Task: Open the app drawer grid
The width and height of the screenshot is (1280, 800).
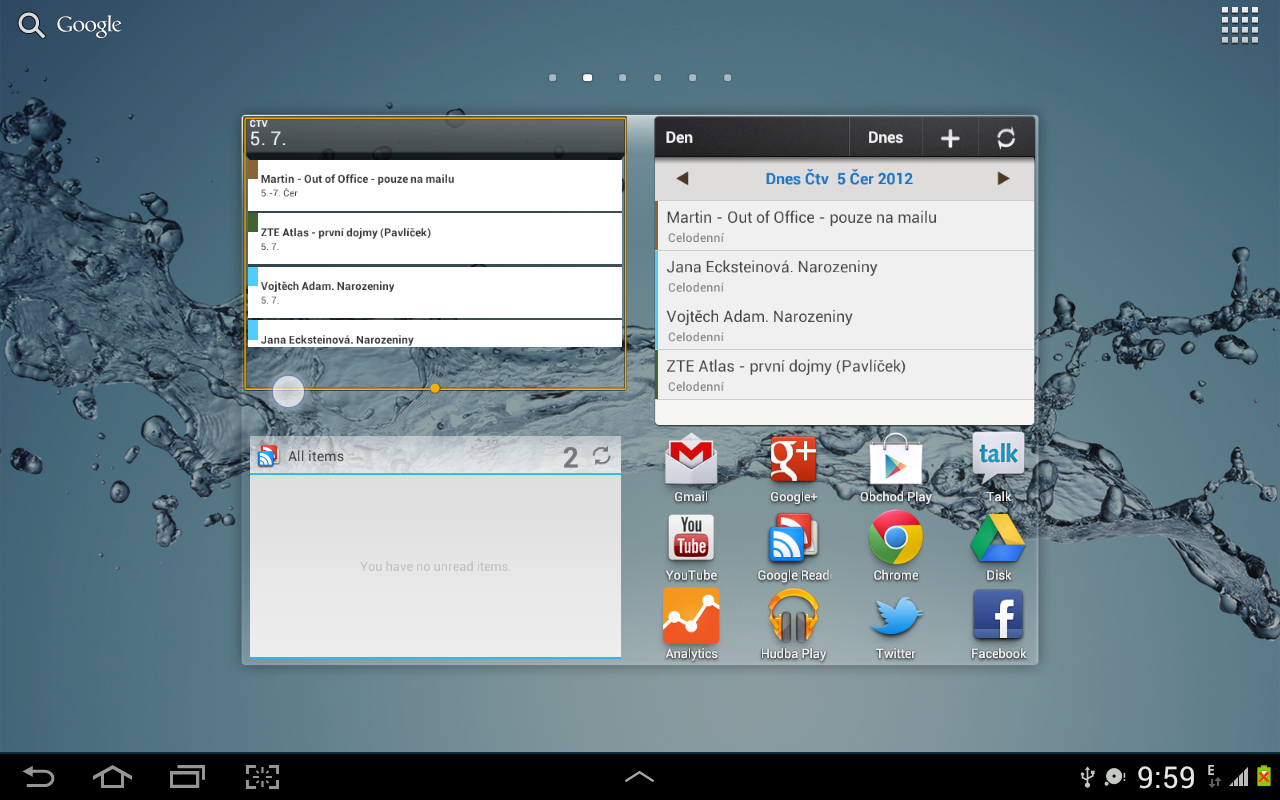Action: pyautogui.click(x=1240, y=24)
